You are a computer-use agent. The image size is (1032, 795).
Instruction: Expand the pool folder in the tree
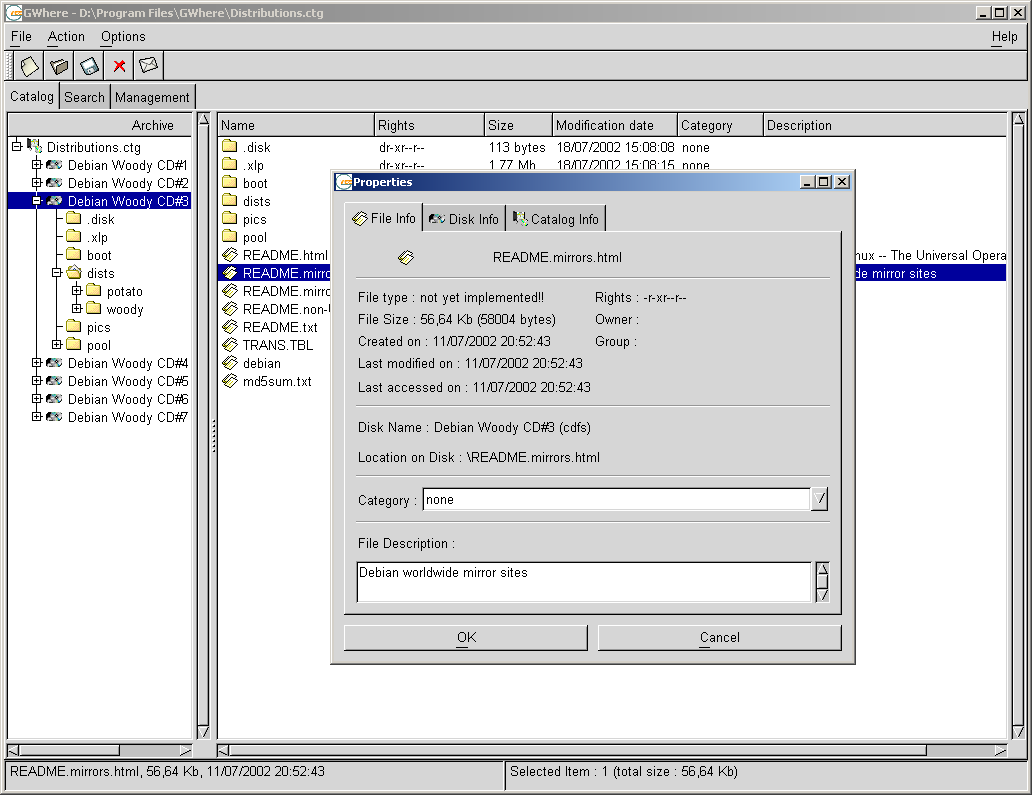pyautogui.click(x=57, y=344)
